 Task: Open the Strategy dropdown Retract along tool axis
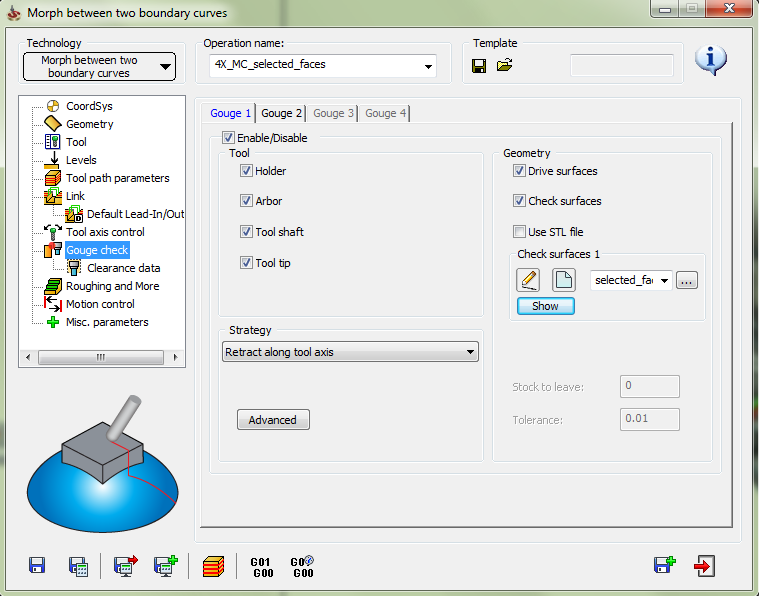(x=350, y=352)
